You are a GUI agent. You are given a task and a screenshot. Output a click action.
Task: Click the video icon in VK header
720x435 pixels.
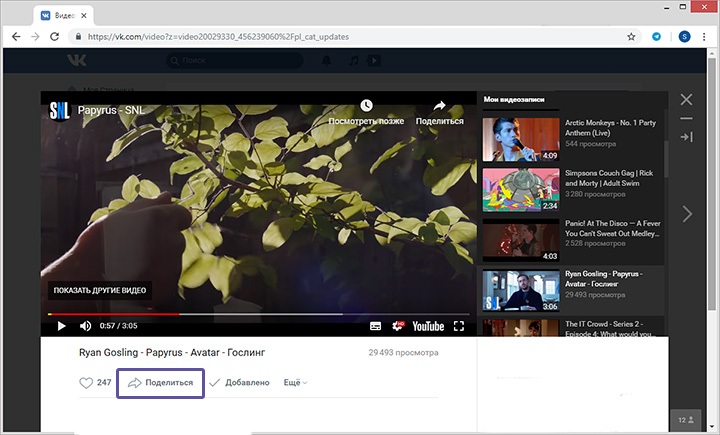374,61
